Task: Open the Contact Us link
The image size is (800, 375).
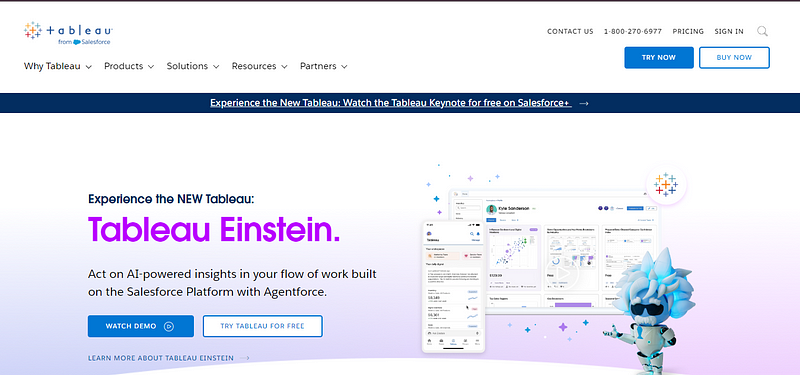Action: (570, 31)
